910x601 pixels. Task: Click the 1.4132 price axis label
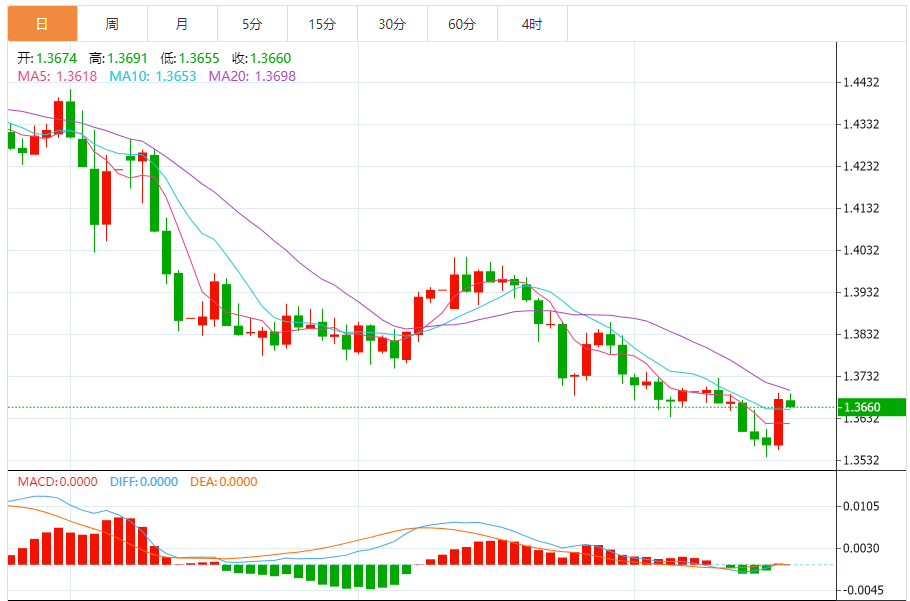[863, 208]
